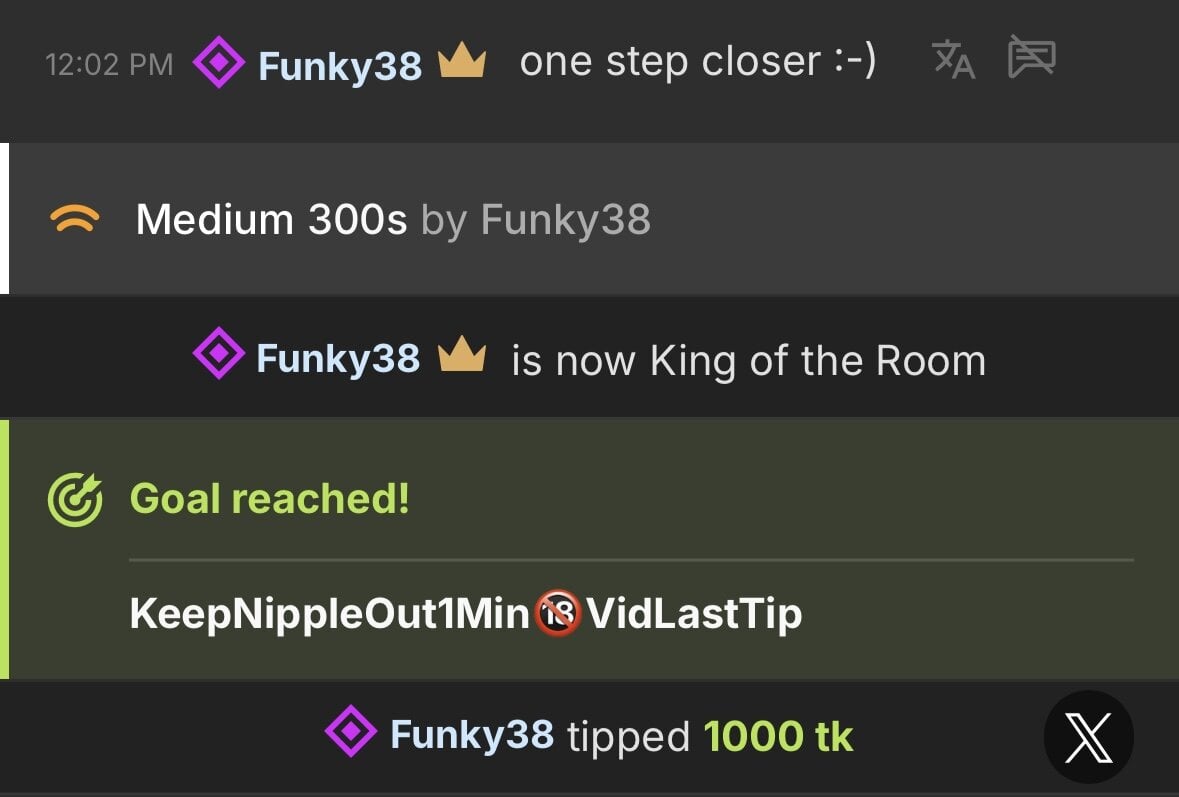Click the KeepNippleOut1Min goal description text
1179x797 pixels.
(329, 613)
